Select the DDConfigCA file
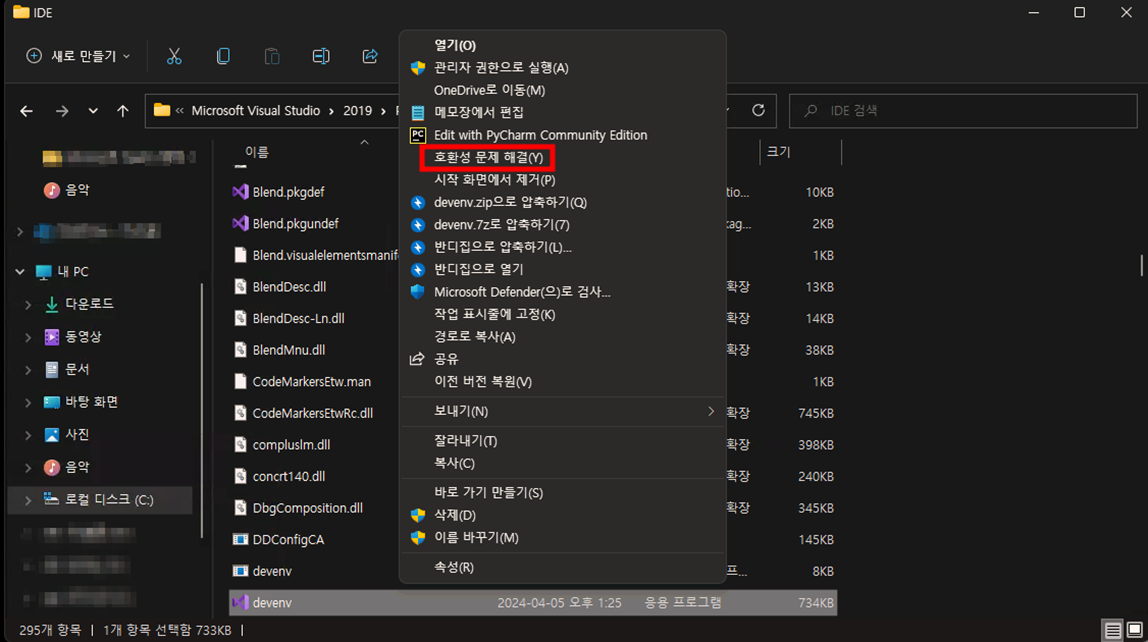 (288, 540)
